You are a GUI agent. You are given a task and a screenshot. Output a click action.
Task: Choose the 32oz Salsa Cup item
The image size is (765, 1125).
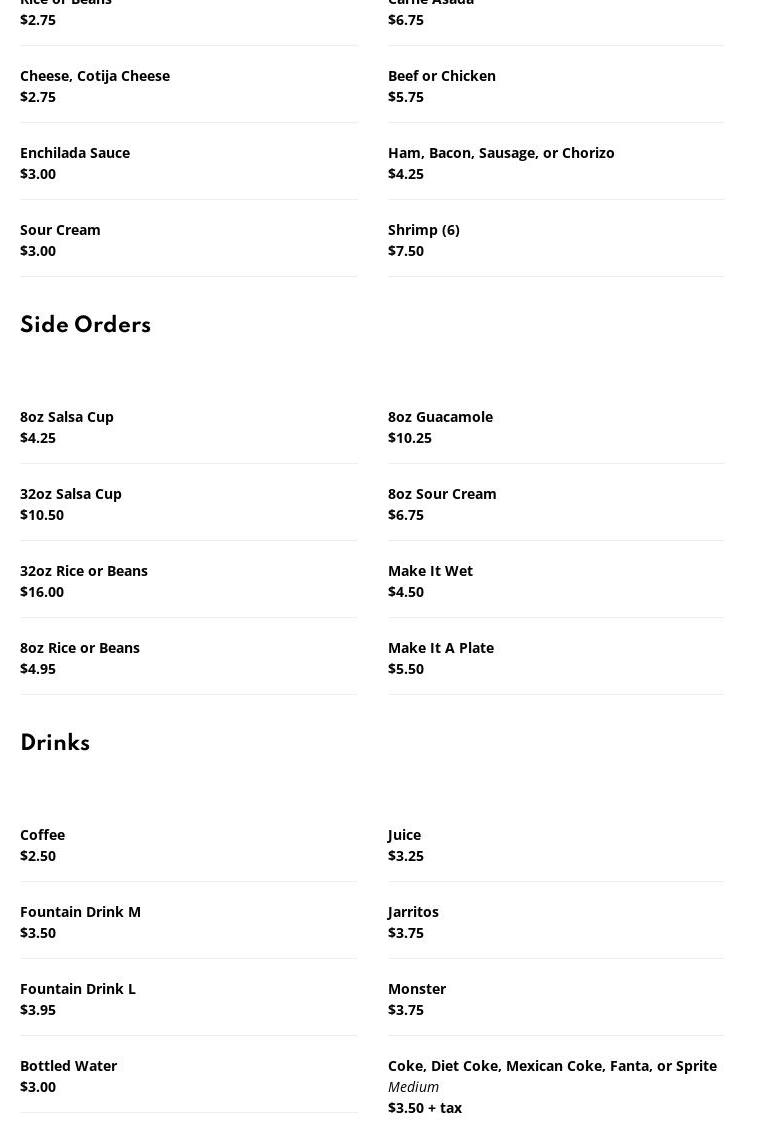[x=71, y=494]
